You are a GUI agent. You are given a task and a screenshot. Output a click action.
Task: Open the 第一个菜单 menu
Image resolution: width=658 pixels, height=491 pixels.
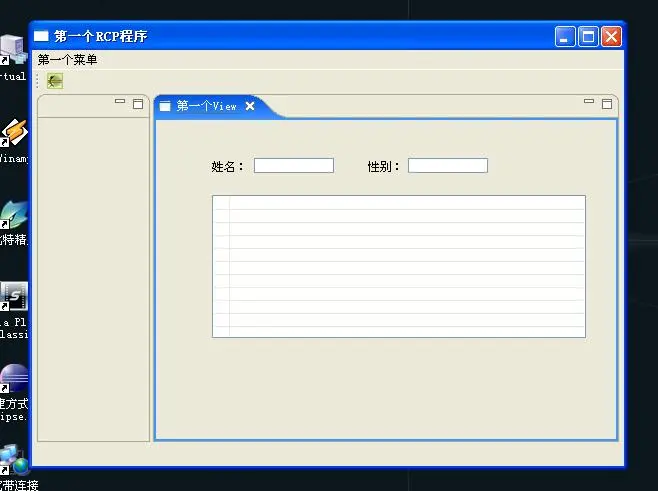point(68,60)
